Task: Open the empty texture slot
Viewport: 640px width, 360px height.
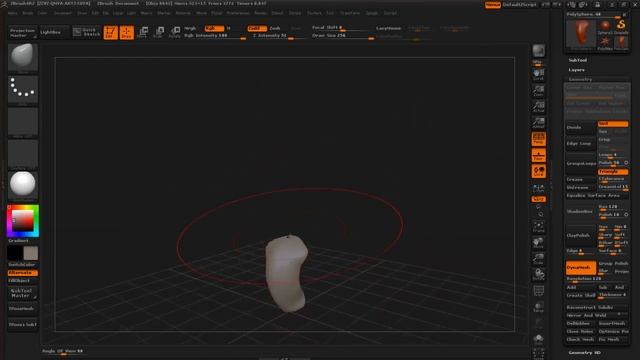Action: [x=23, y=153]
